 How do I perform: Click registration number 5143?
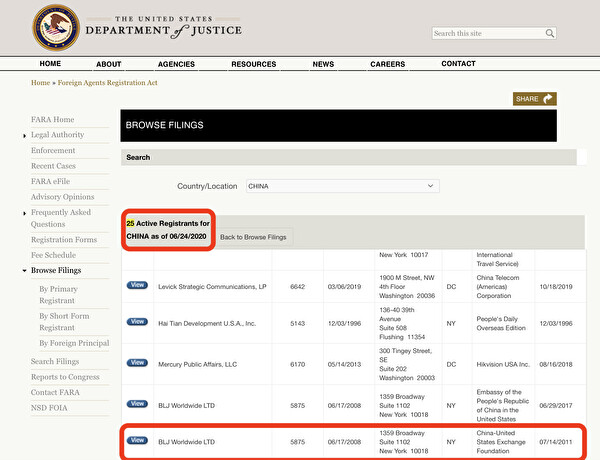tap(298, 323)
